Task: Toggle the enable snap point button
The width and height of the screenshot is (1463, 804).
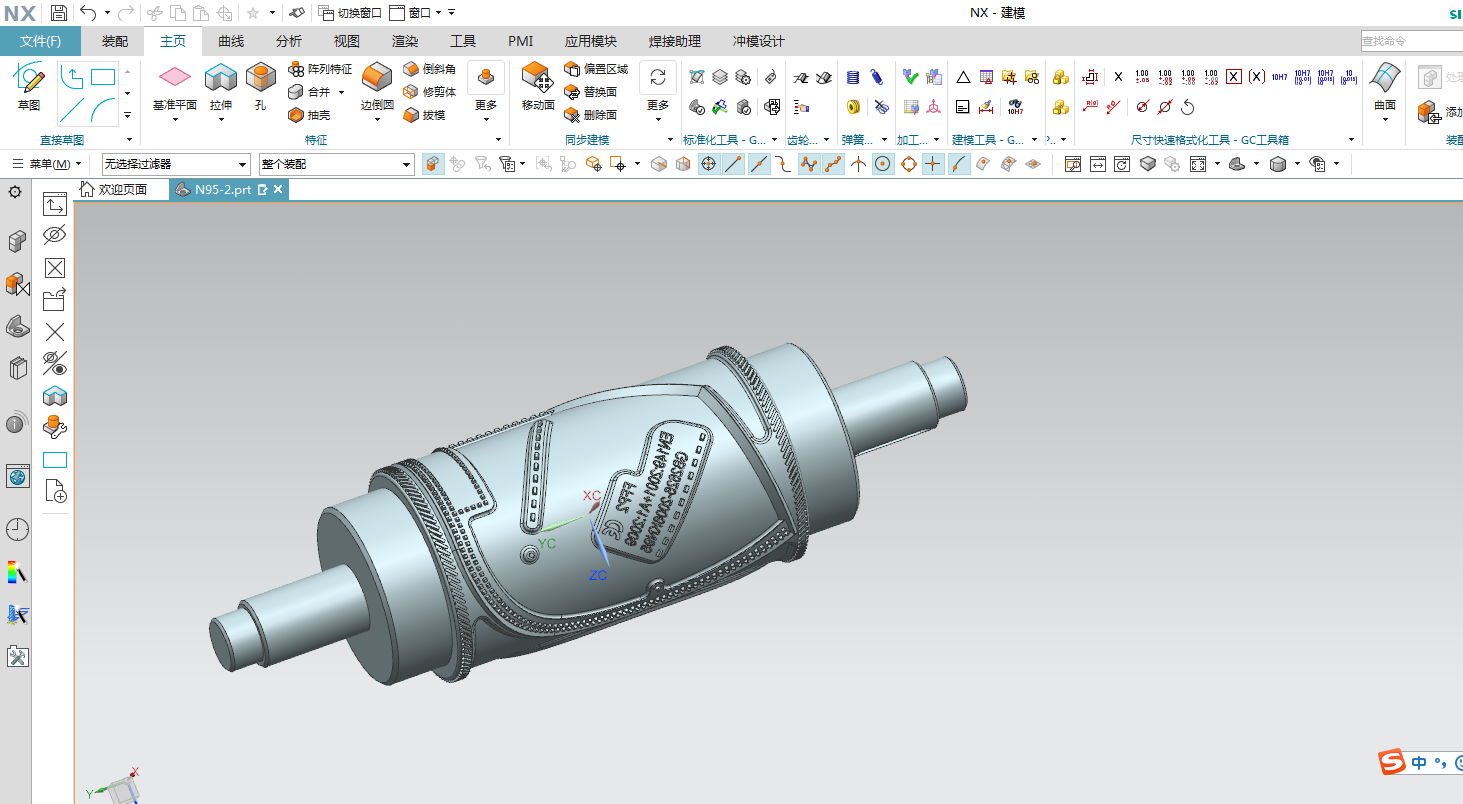Action: (x=708, y=164)
